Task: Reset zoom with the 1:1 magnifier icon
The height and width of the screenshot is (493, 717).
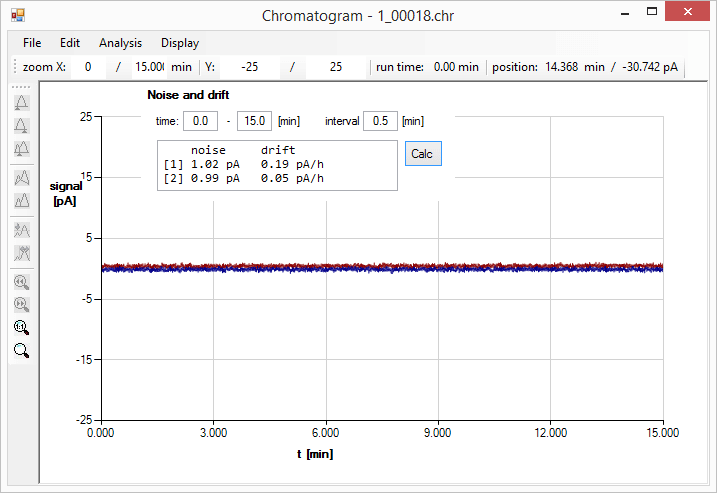Action: click(21, 327)
